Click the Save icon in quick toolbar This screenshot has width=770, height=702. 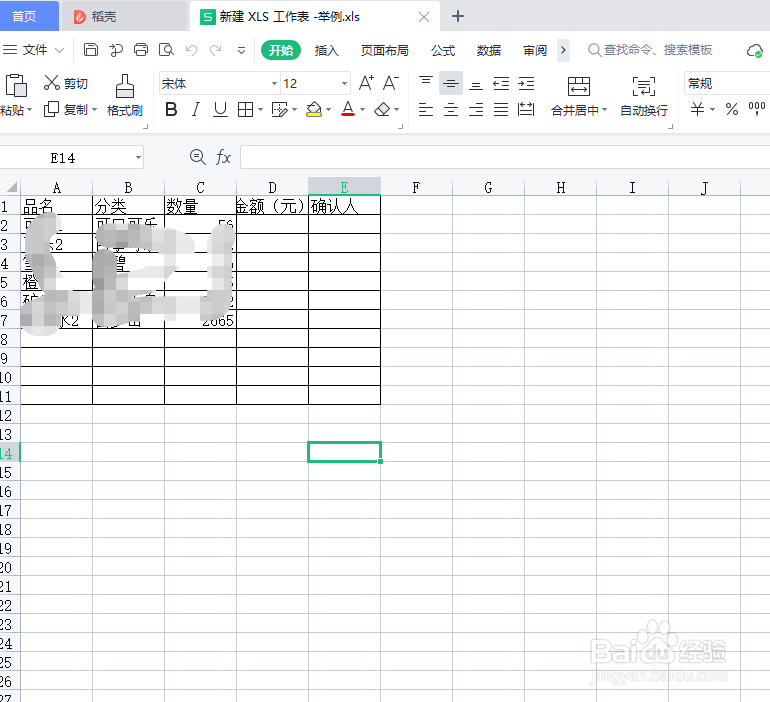point(91,50)
